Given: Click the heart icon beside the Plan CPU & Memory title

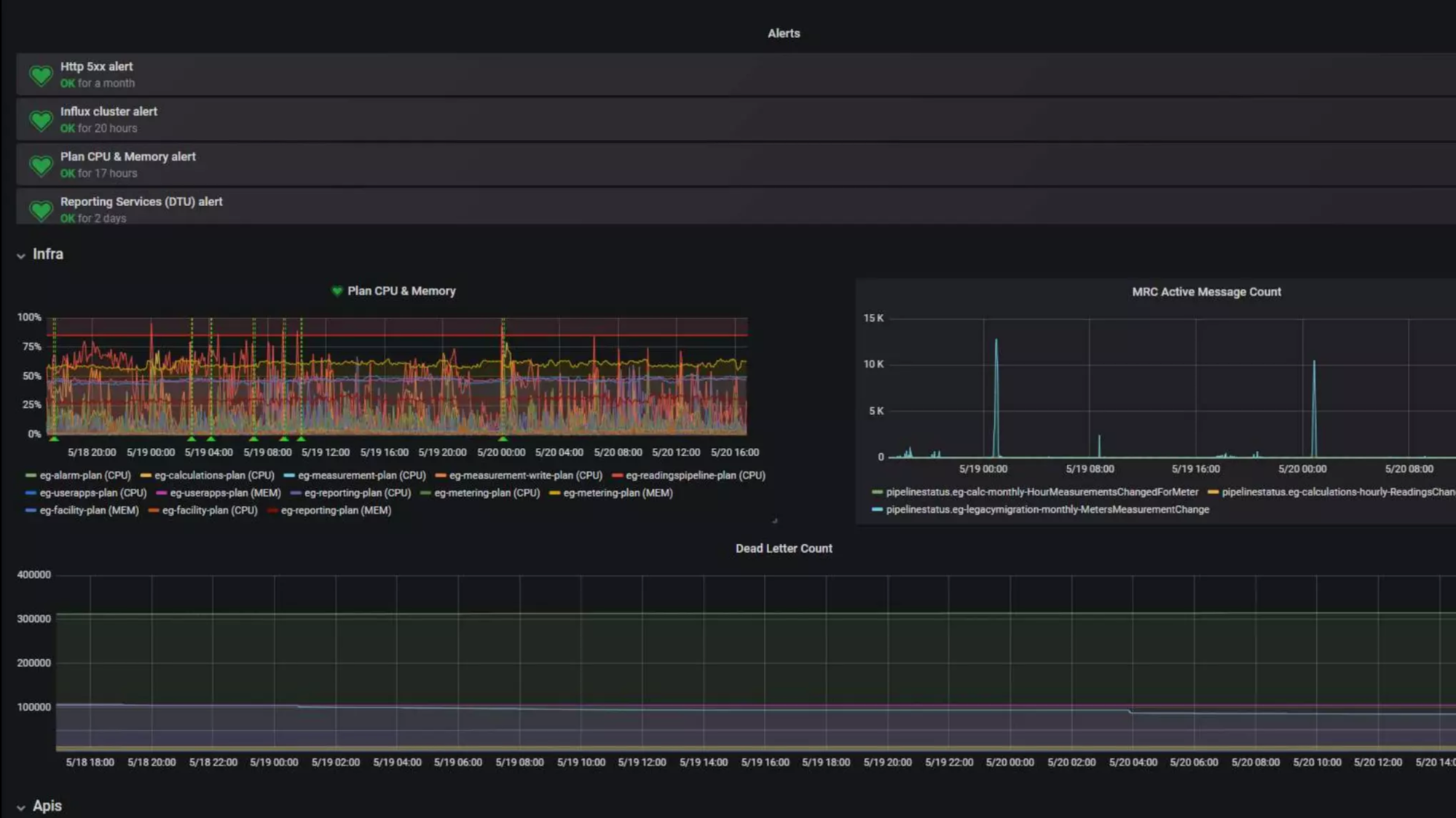Looking at the screenshot, I should point(337,291).
